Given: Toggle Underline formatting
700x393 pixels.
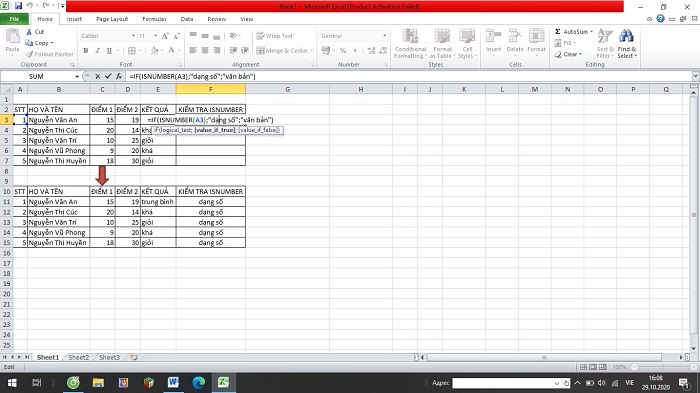Looking at the screenshot, I should pos(109,50).
